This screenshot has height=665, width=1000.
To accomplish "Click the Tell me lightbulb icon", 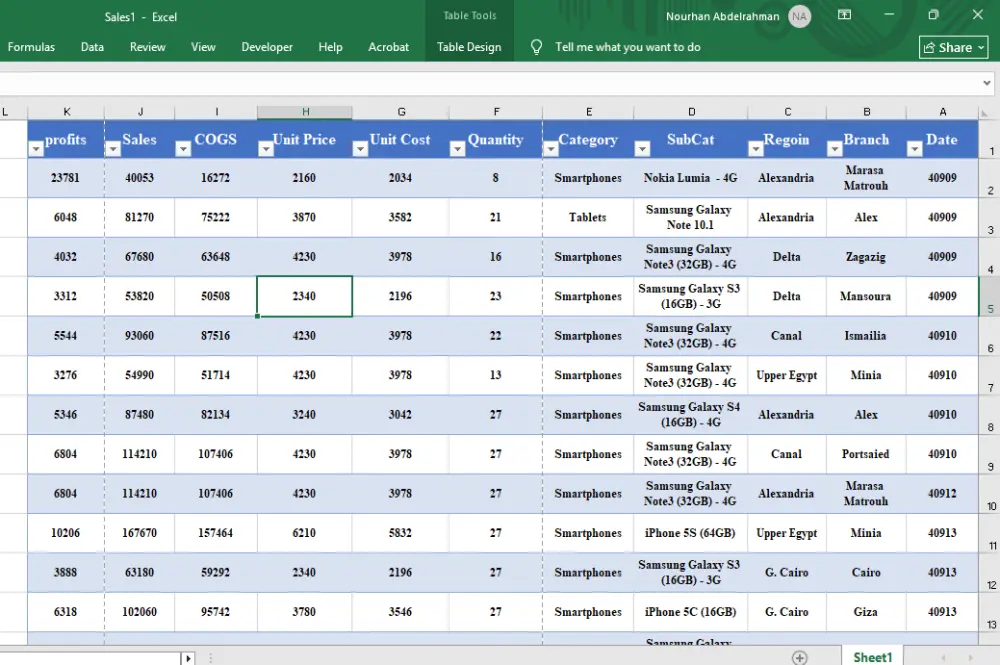I will point(536,47).
